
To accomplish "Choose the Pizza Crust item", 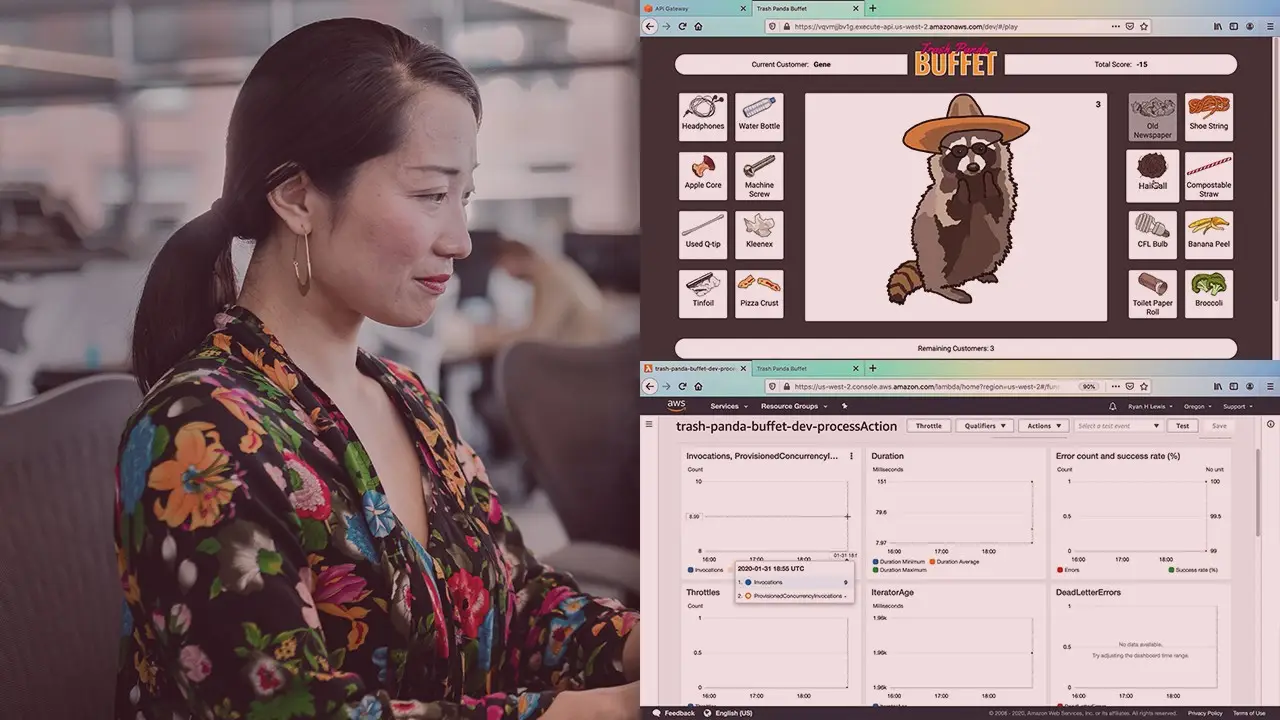I will point(759,294).
